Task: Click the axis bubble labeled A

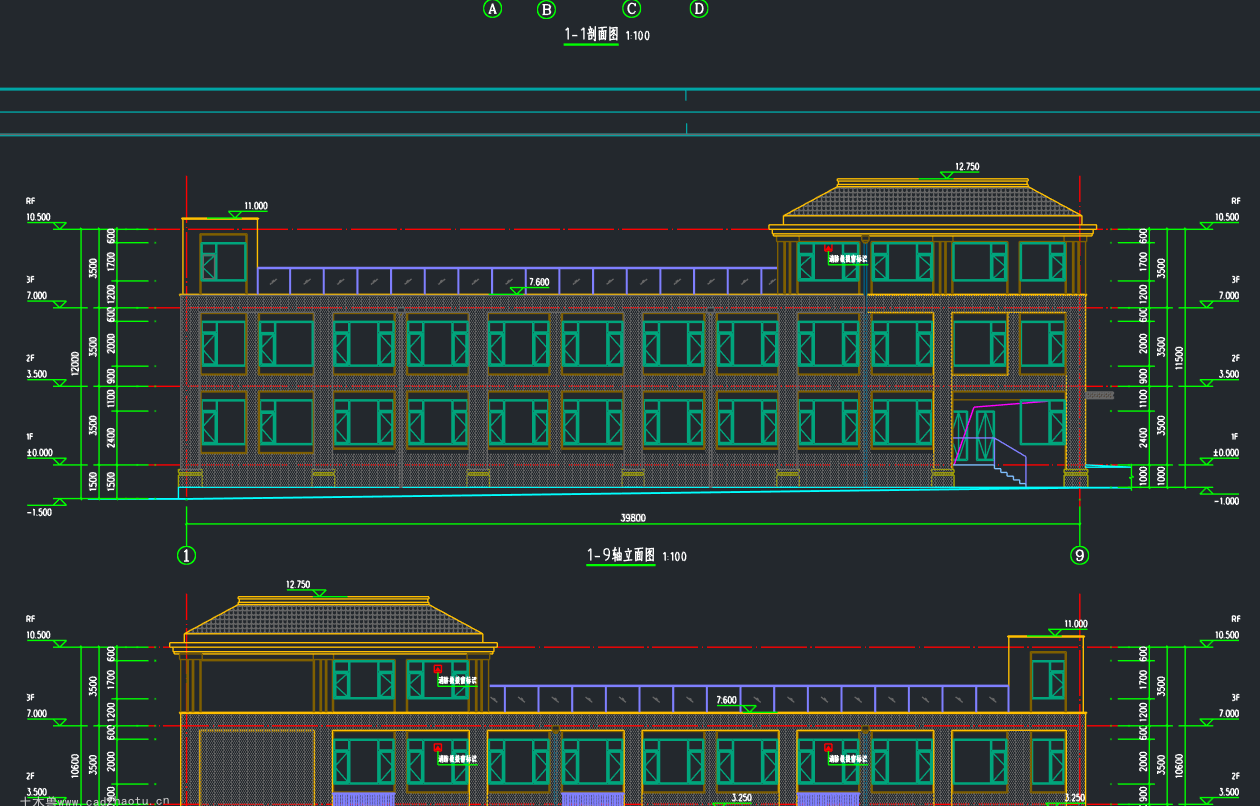Action: coord(492,9)
